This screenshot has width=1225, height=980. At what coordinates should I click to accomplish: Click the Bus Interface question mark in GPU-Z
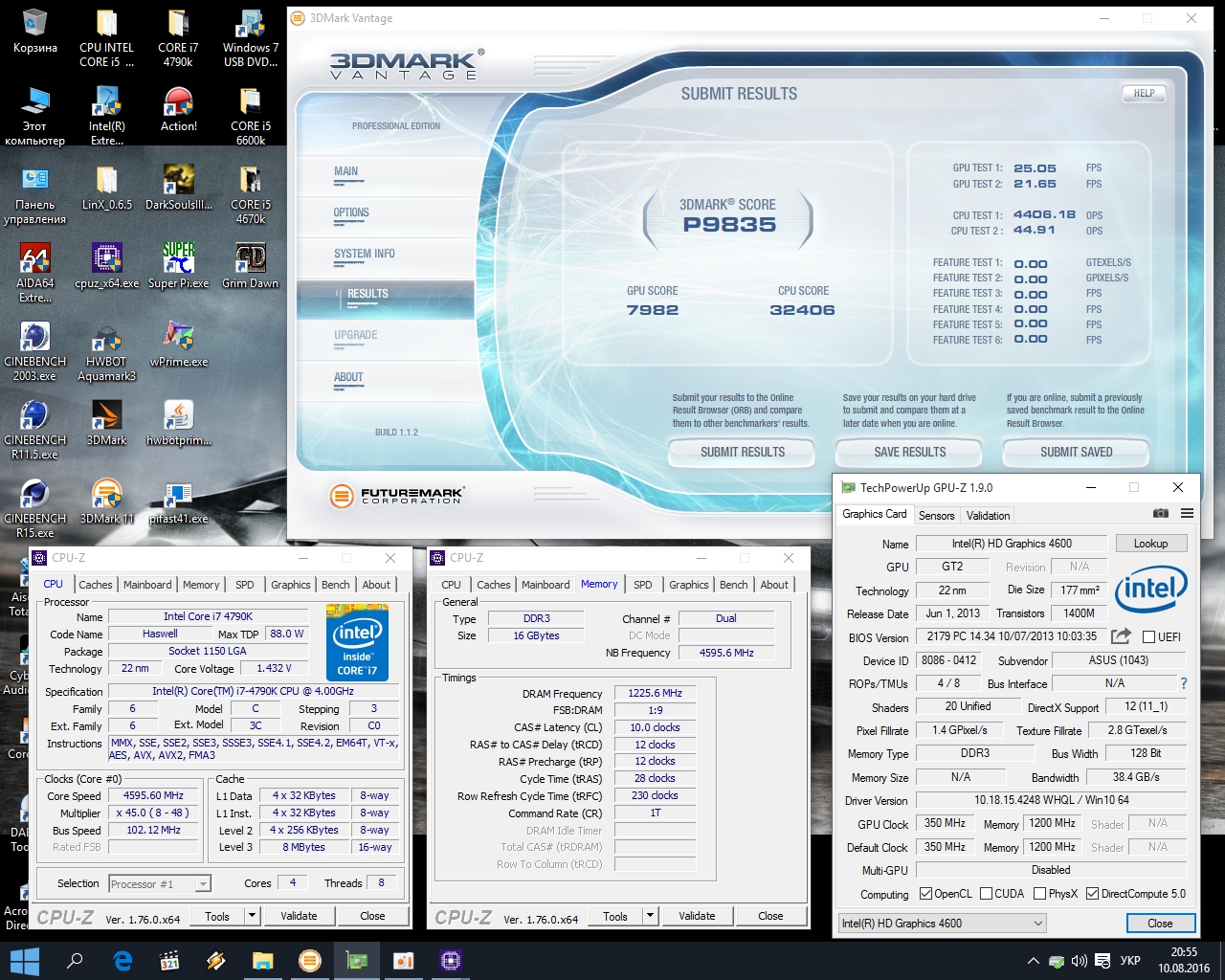coord(1184,683)
